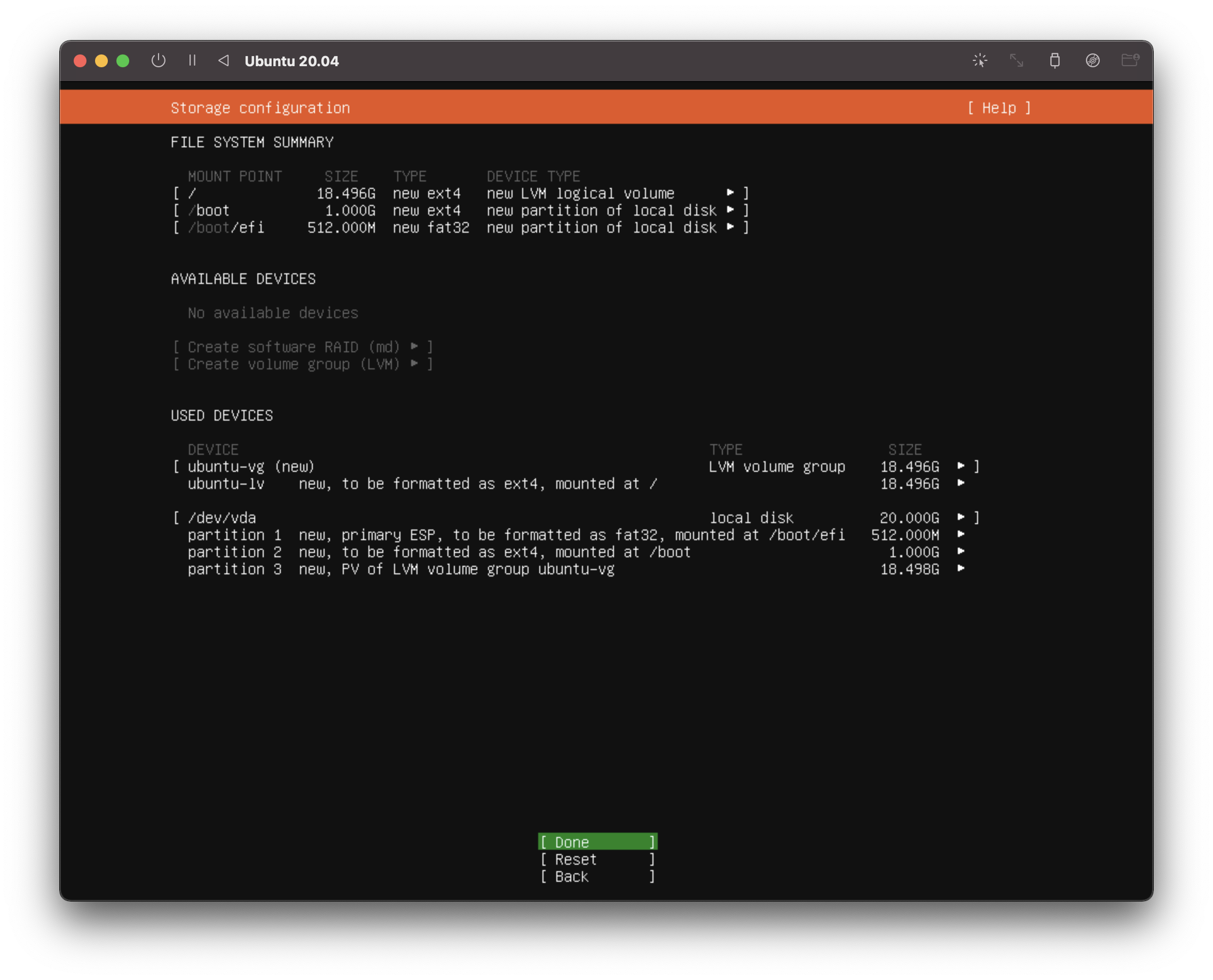
Task: Open the CD/DVD drive image icon
Action: [x=1092, y=60]
